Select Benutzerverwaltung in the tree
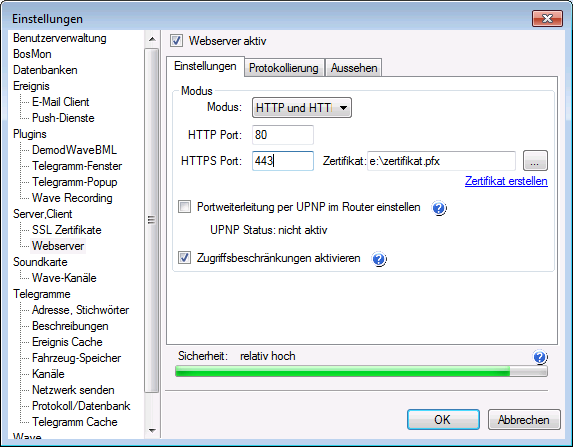Viewport: 573px width, 447px height. [60, 38]
